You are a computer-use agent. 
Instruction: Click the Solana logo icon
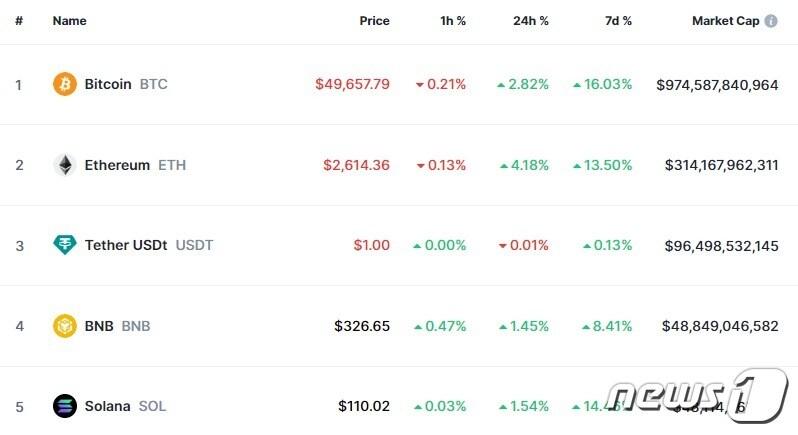pos(65,406)
